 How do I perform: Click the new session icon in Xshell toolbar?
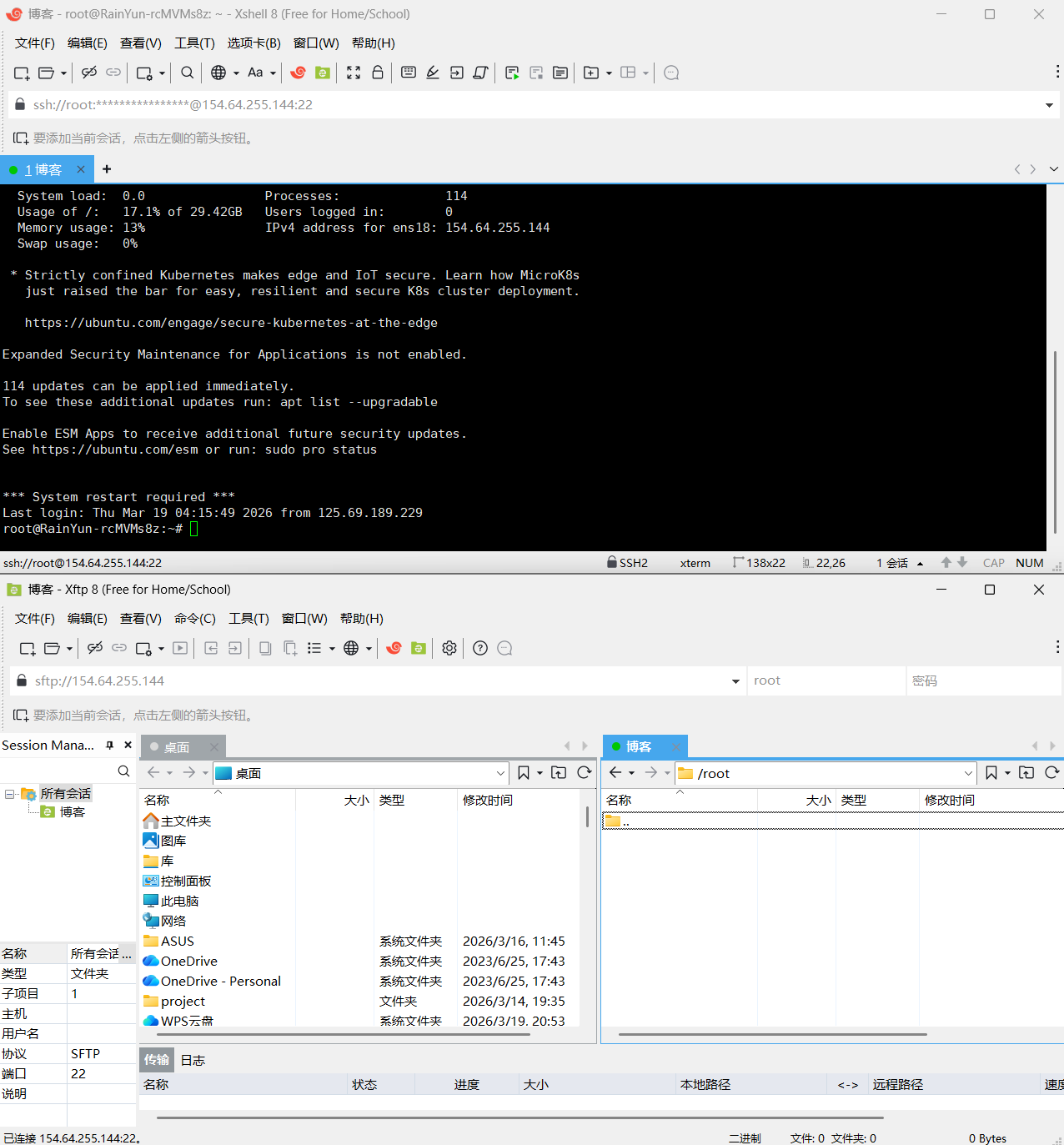tap(22, 73)
